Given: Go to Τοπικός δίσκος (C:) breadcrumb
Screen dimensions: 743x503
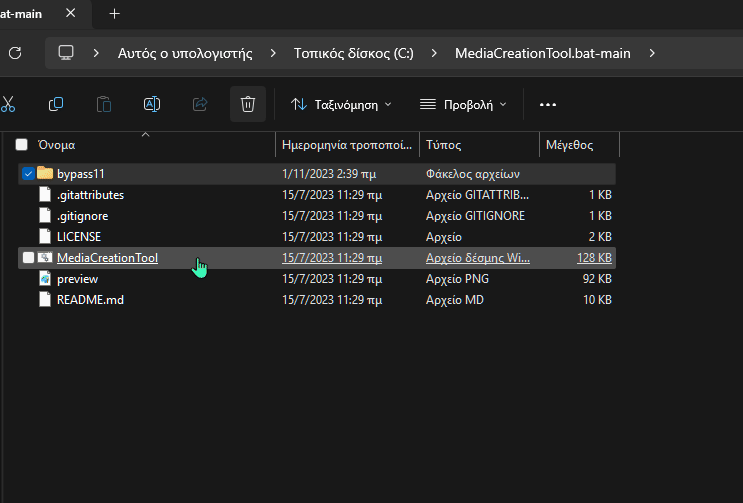Looking at the screenshot, I should pos(353,53).
